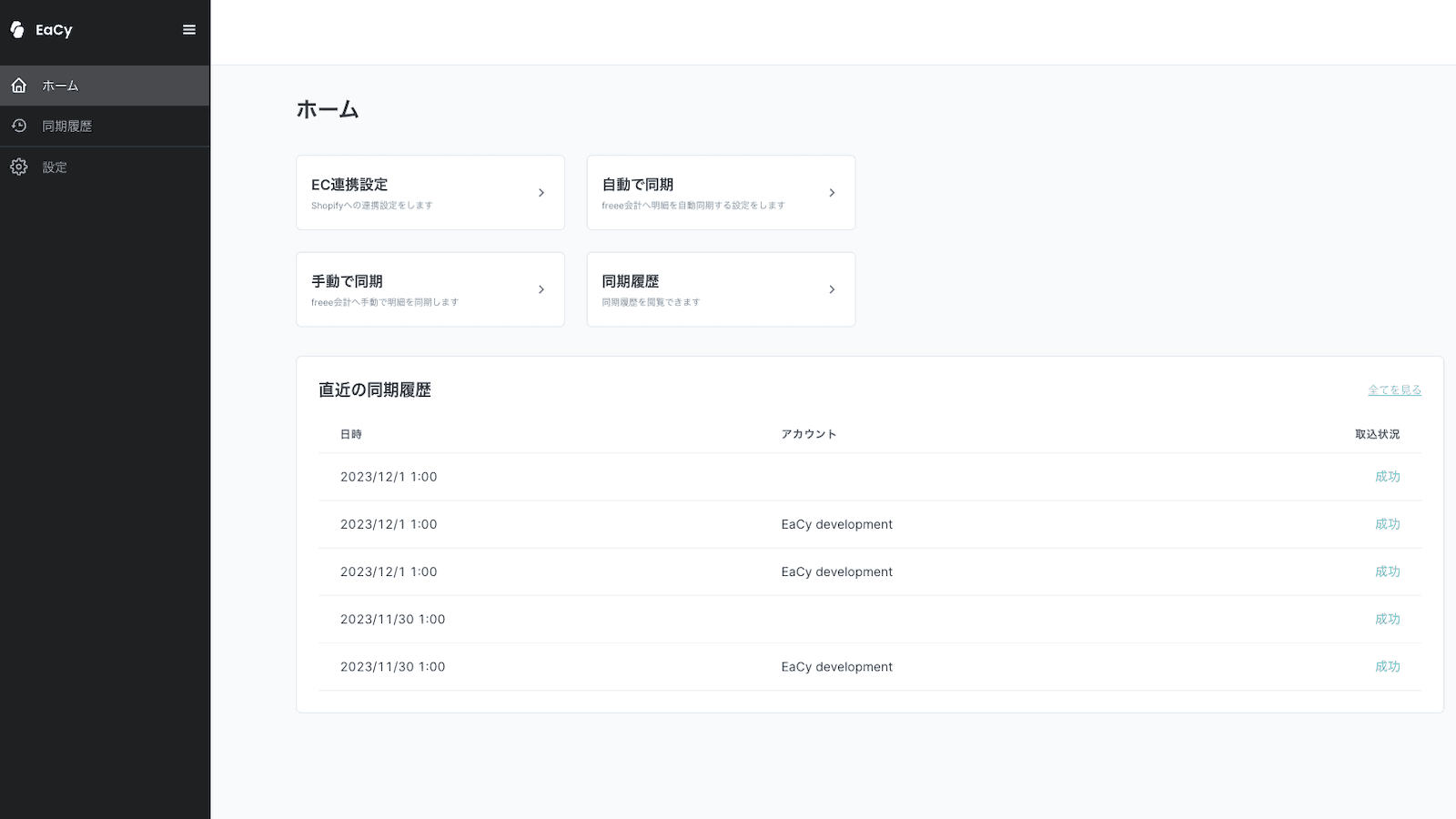This screenshot has width=1456, height=819.
Task: Click chevron on 自動で同期 card
Action: click(x=832, y=193)
